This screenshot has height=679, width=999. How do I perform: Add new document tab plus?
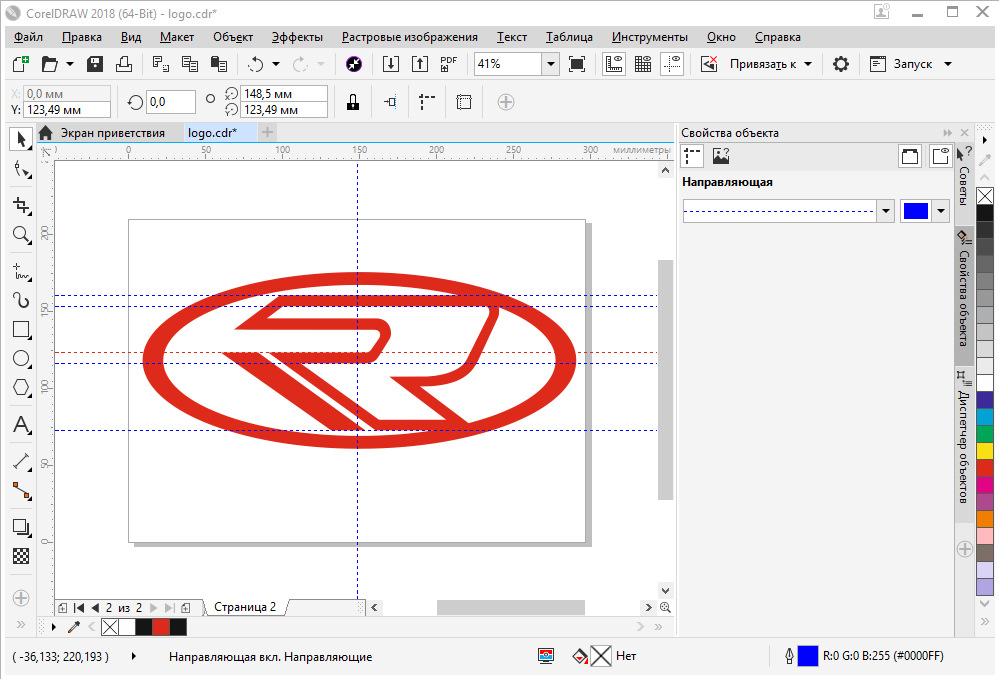tap(268, 132)
